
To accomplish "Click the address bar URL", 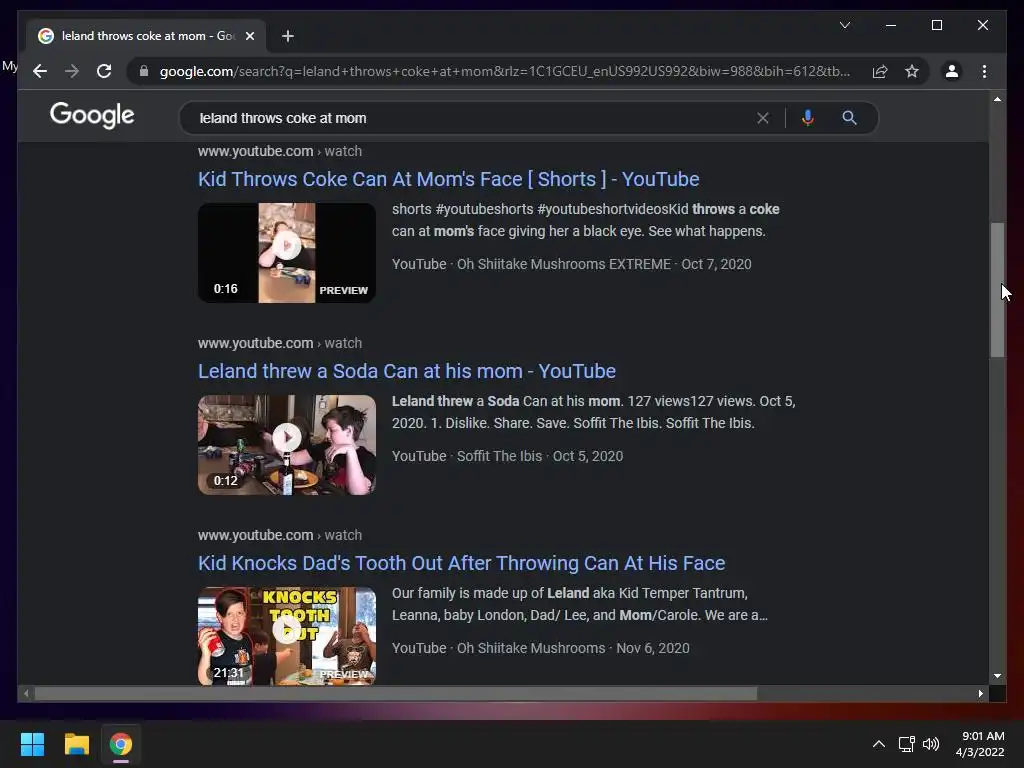I will (x=505, y=71).
